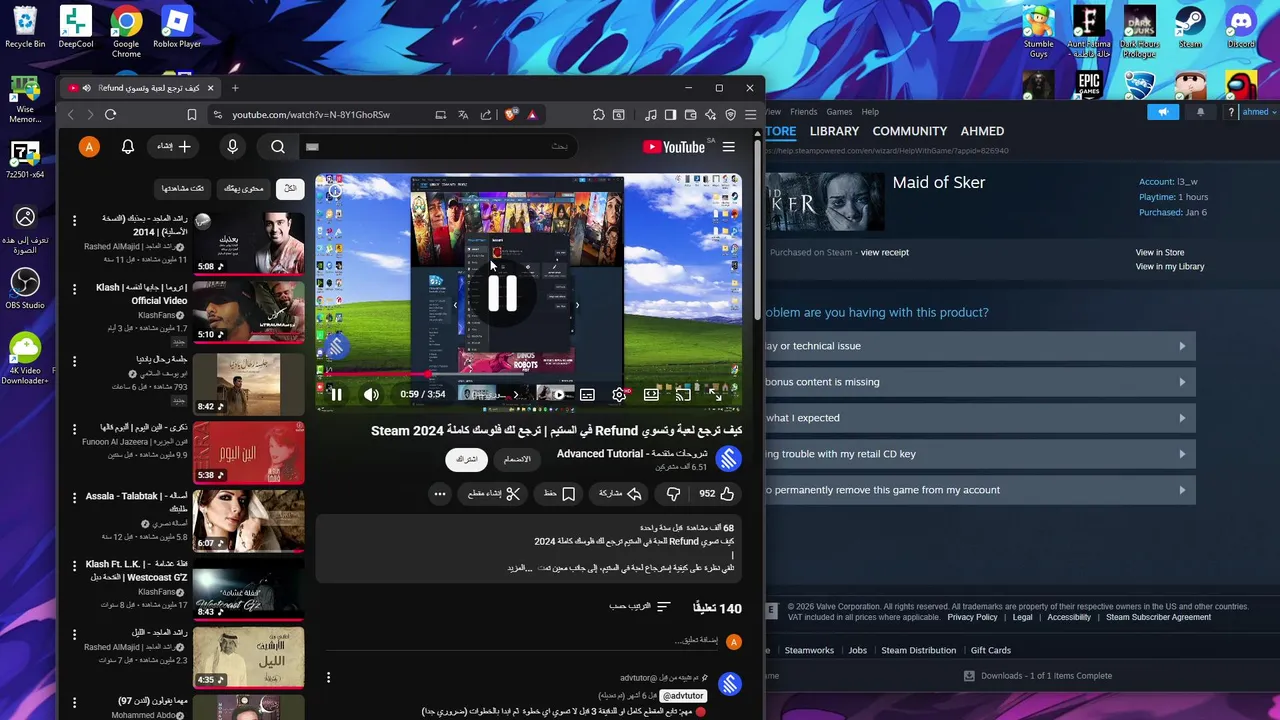
Task: Toggle the browser sidebar panel icon
Action: (x=670, y=115)
